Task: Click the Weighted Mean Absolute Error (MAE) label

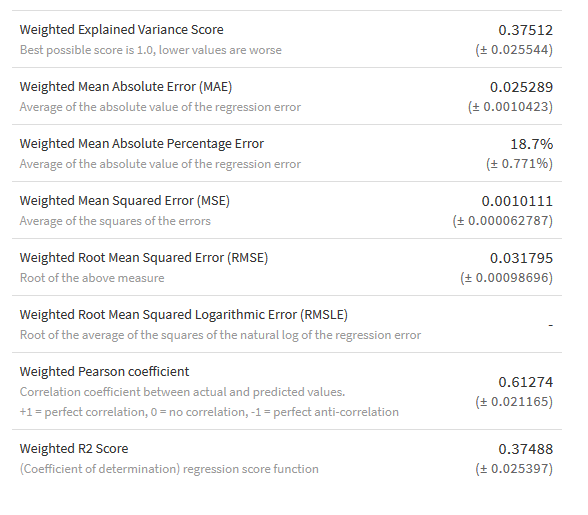Action: [126, 87]
